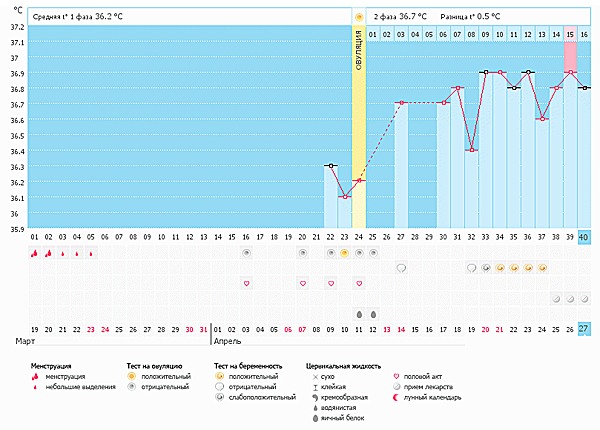Click intercourse heart icon on cycle day 16

click(246, 284)
